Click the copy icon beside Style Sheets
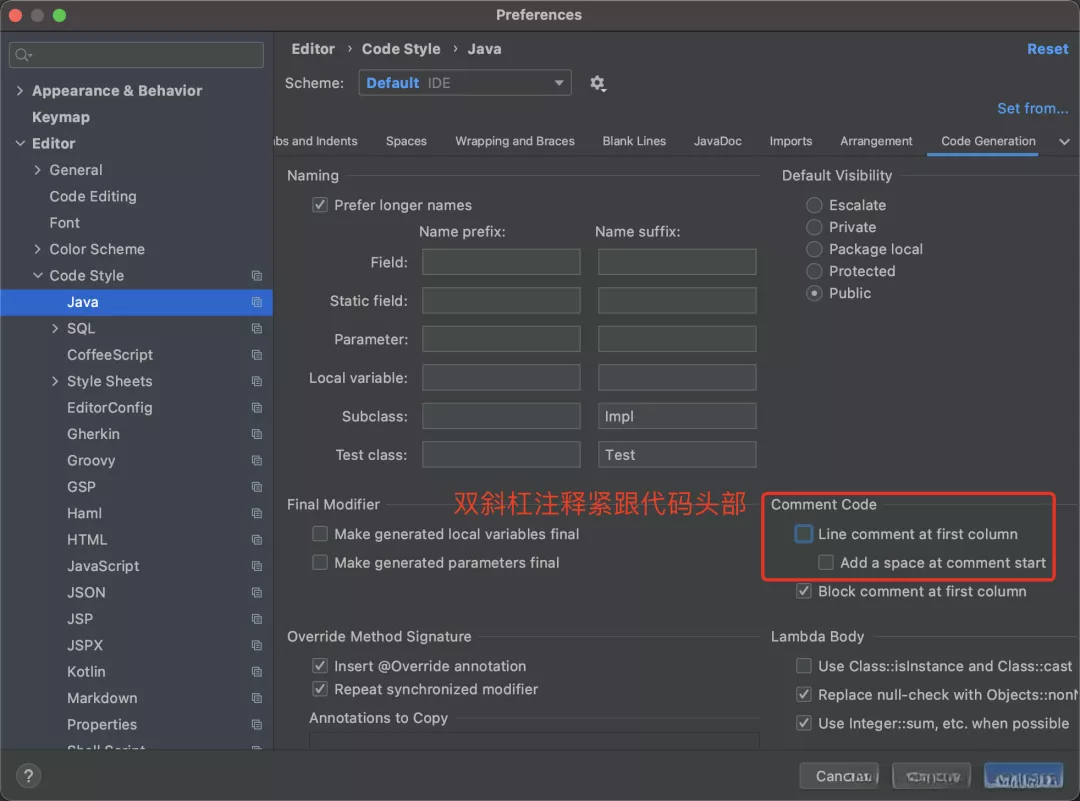1080x801 pixels. [257, 381]
